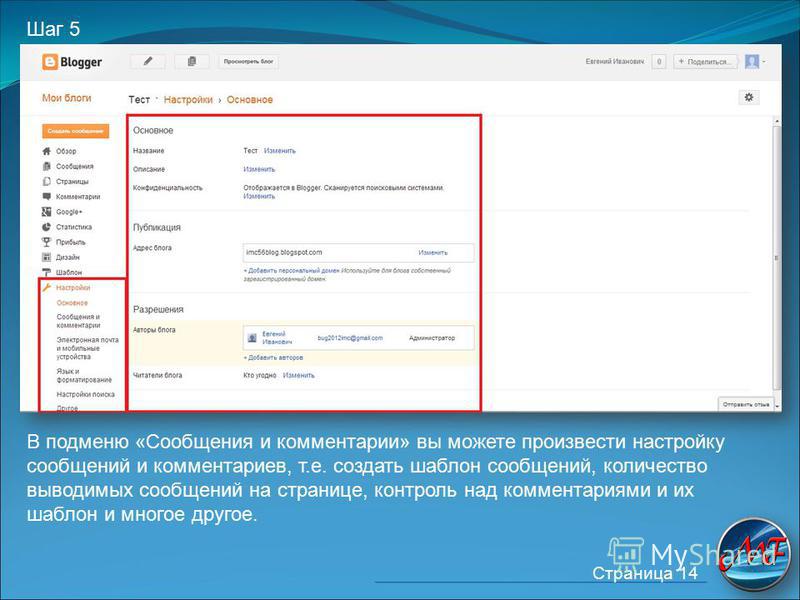The width and height of the screenshot is (800, 600).
Task: Open the posts list icon button
Action: pyautogui.click(x=192, y=61)
